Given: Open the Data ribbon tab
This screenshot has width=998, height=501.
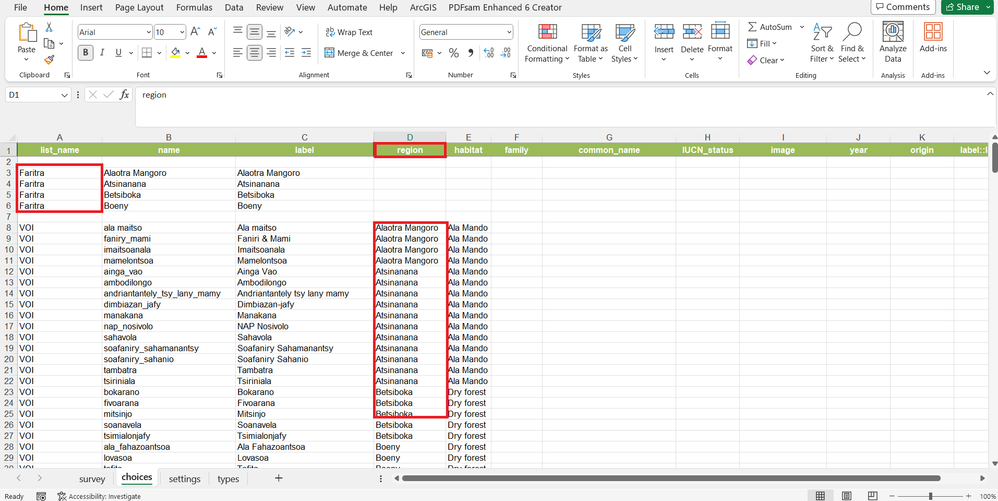Looking at the screenshot, I should click(x=234, y=8).
